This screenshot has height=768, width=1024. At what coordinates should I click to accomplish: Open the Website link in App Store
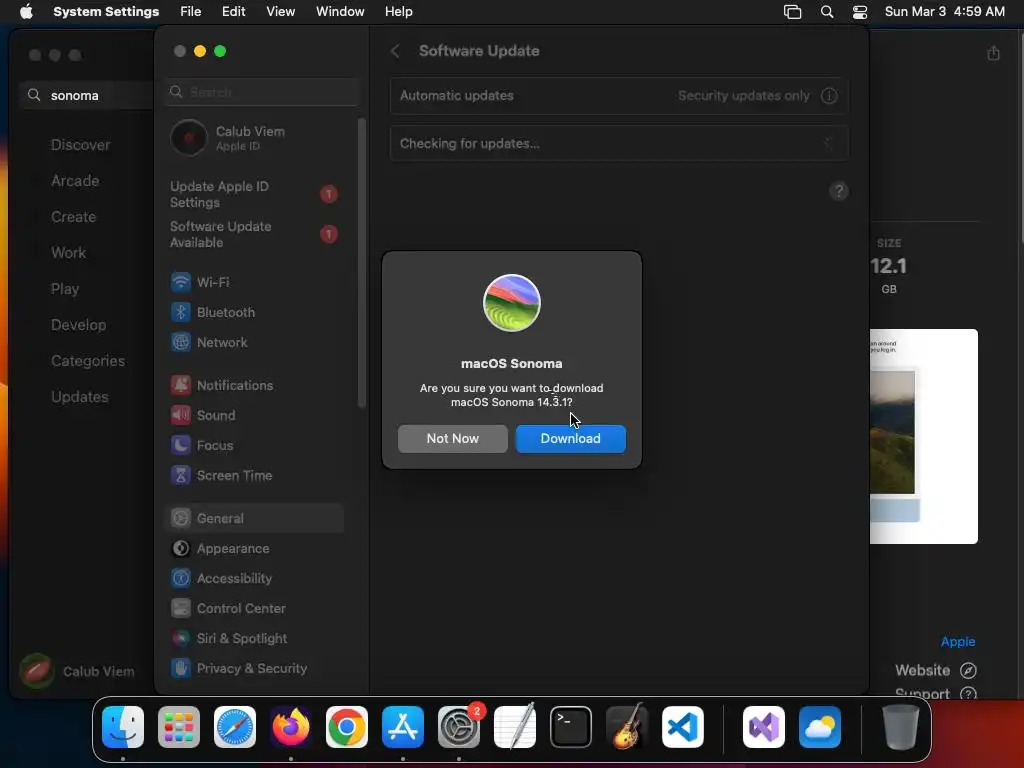pos(935,670)
